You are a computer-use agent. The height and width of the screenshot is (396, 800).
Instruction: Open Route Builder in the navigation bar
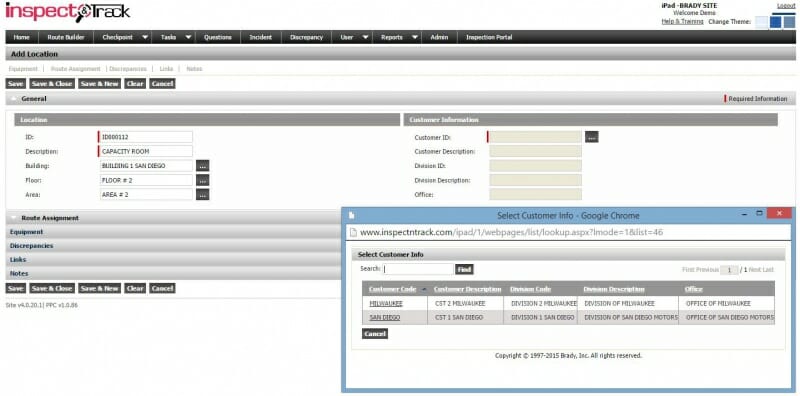point(66,37)
